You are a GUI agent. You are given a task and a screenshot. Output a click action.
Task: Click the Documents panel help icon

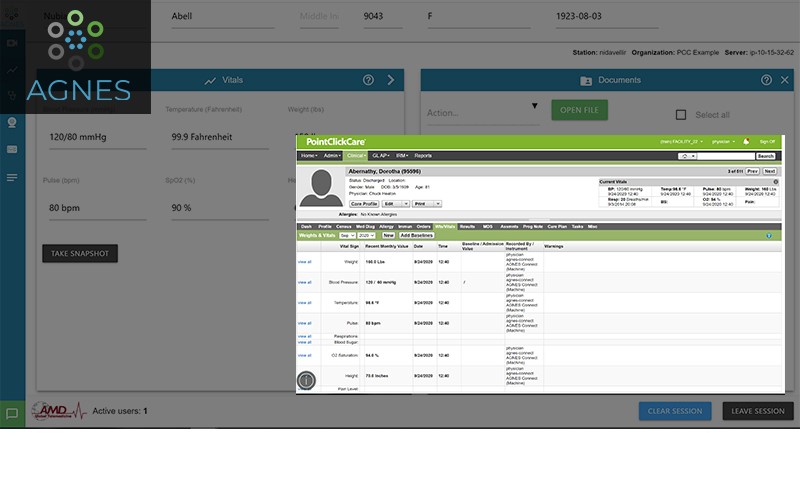pos(766,80)
